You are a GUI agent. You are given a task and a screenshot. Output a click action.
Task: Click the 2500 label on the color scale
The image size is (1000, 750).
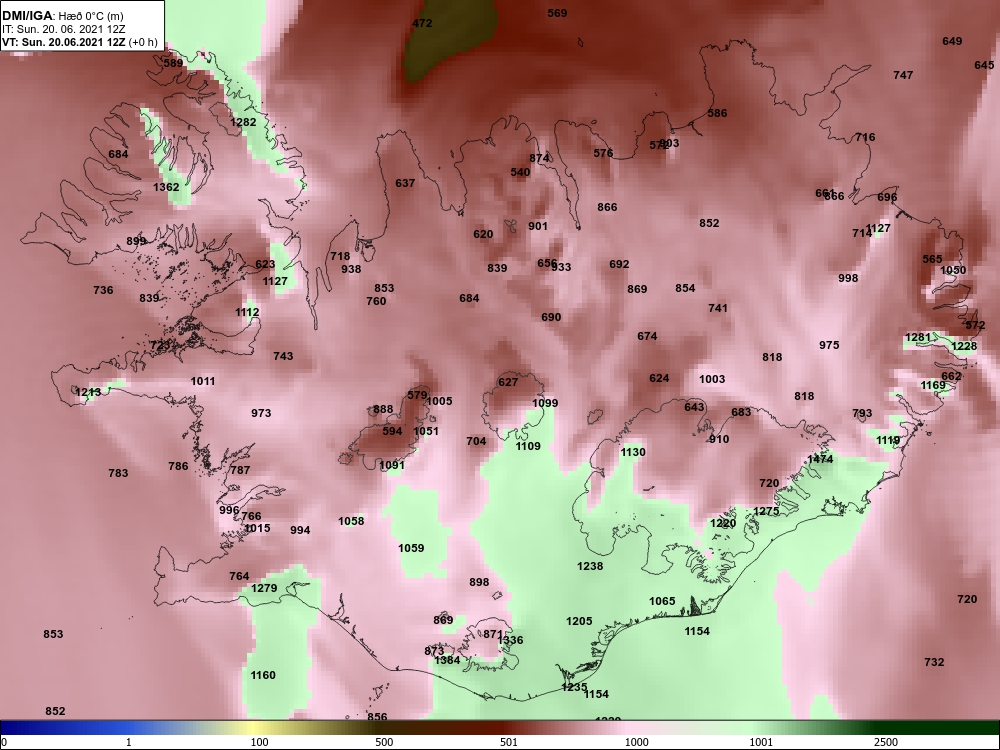(886, 742)
